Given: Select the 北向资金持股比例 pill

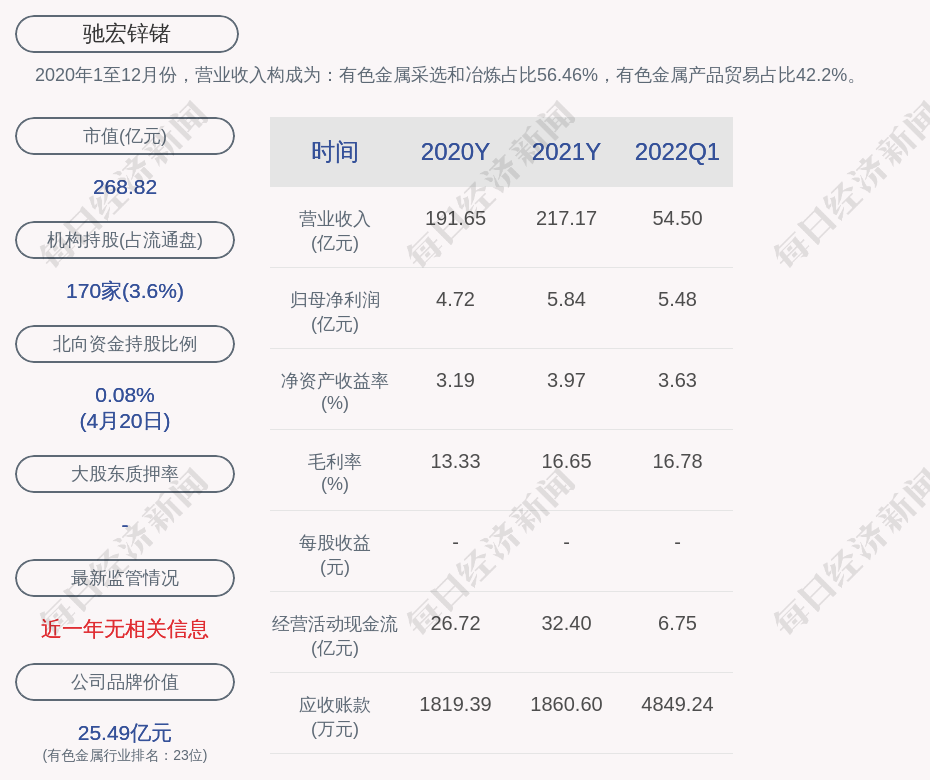Looking at the screenshot, I should click(x=125, y=344).
